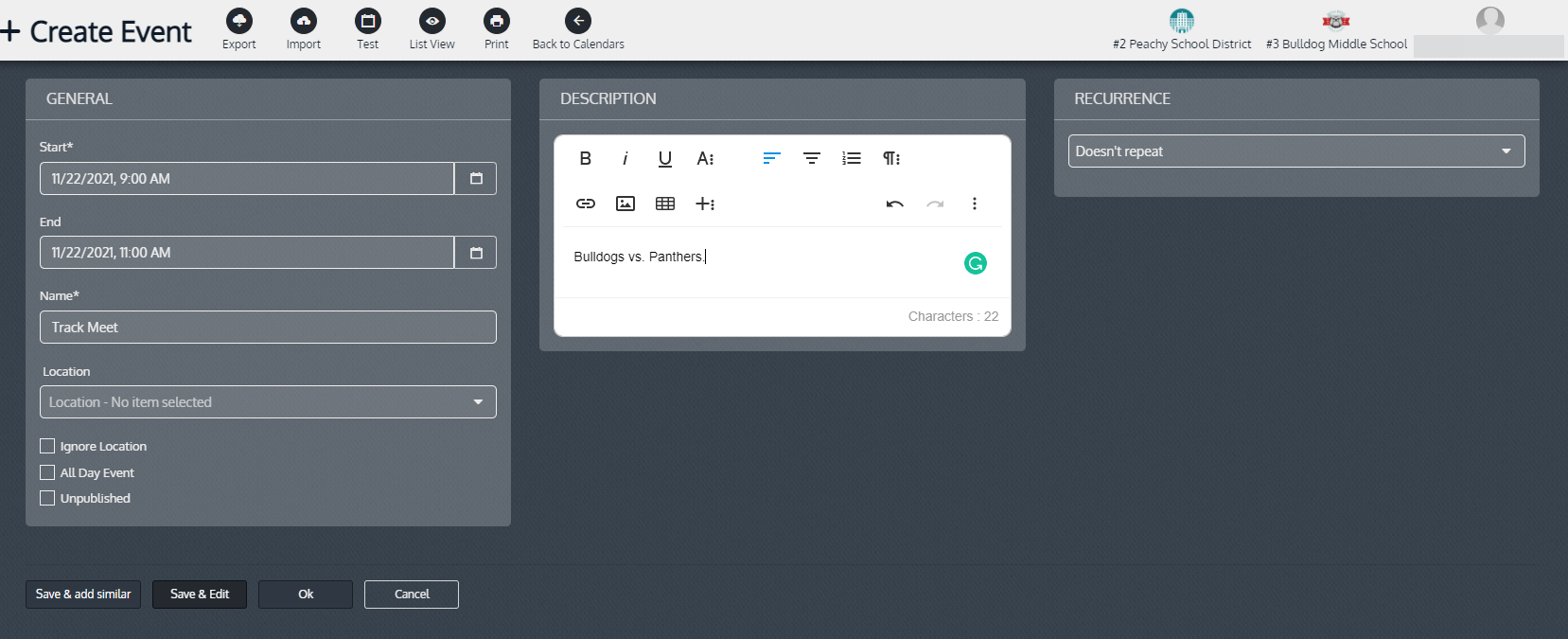Click the Name field Track Meet
This screenshot has height=639, width=1568.
(268, 328)
